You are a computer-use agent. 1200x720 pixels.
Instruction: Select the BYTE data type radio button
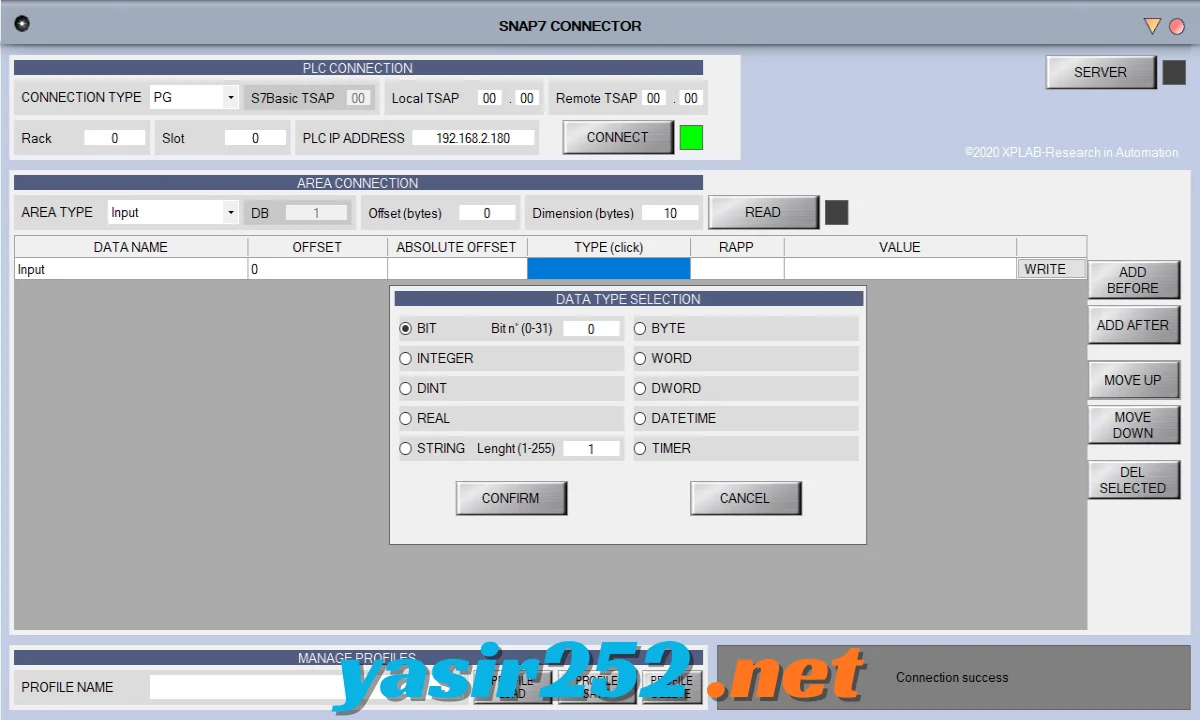point(640,328)
